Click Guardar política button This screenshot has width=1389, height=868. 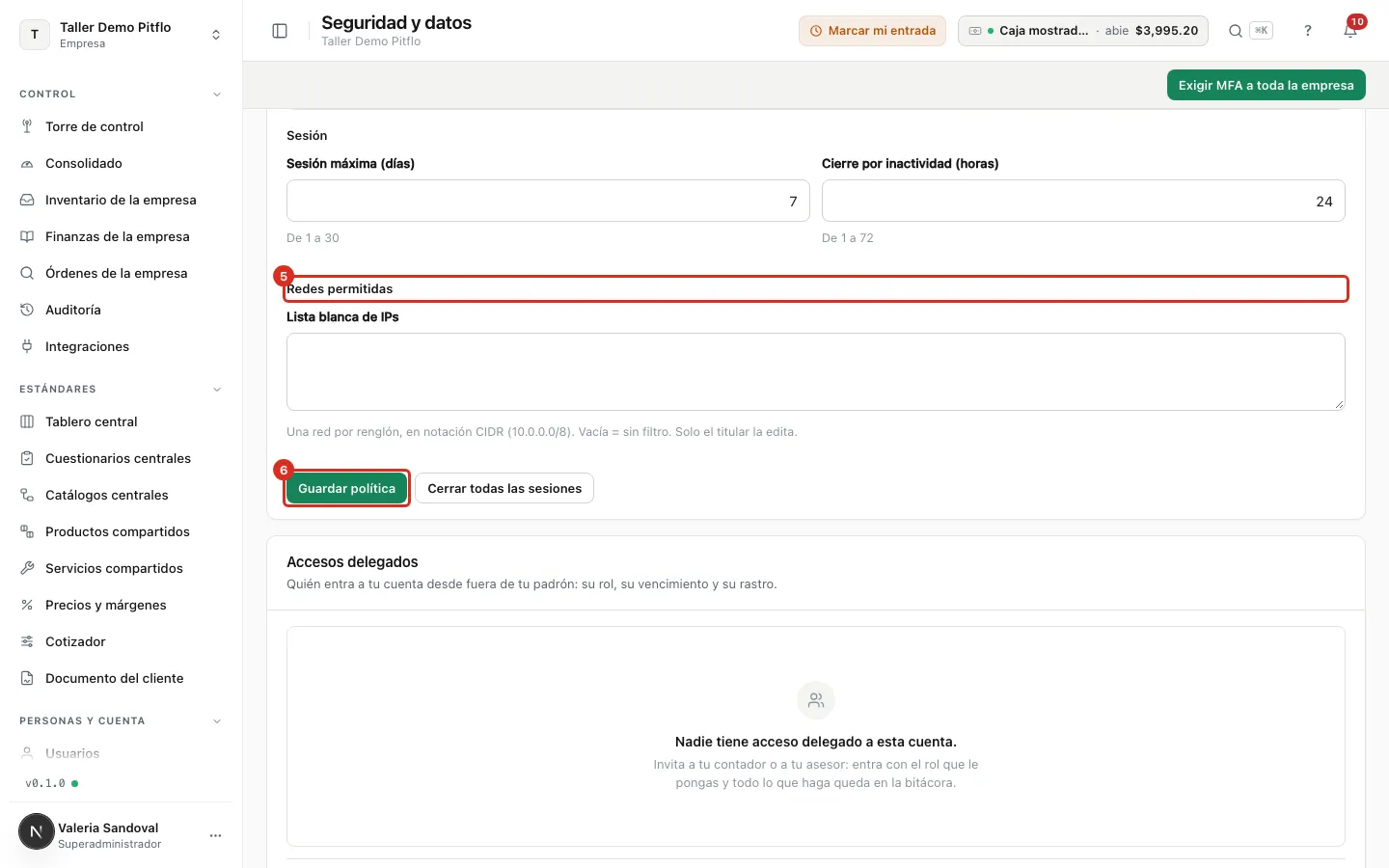click(346, 488)
